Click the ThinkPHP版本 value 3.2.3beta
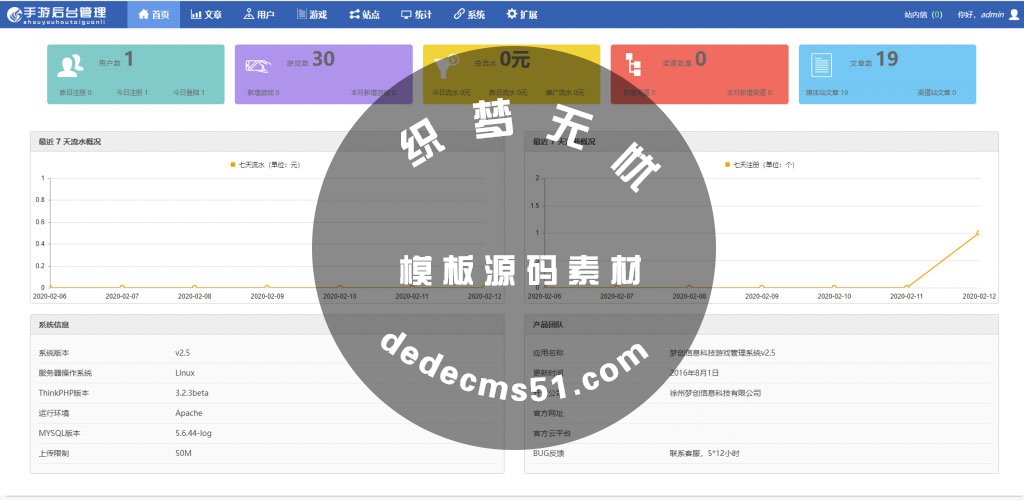Viewport: 1024px width, 500px height. pyautogui.click(x=192, y=394)
